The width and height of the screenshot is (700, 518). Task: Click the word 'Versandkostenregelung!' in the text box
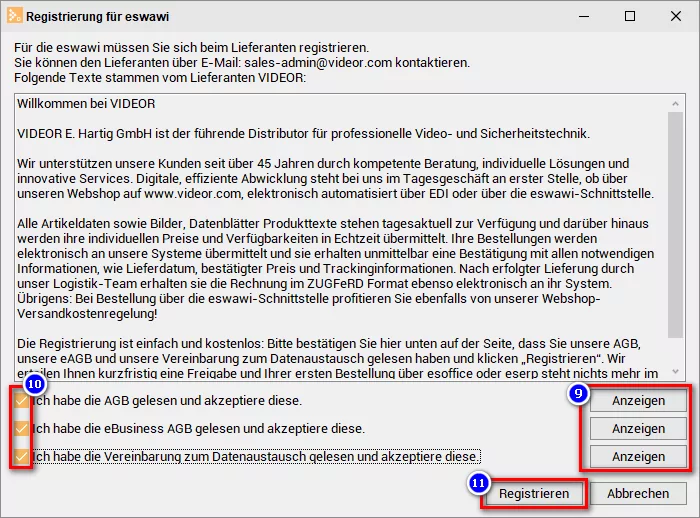tap(87, 313)
